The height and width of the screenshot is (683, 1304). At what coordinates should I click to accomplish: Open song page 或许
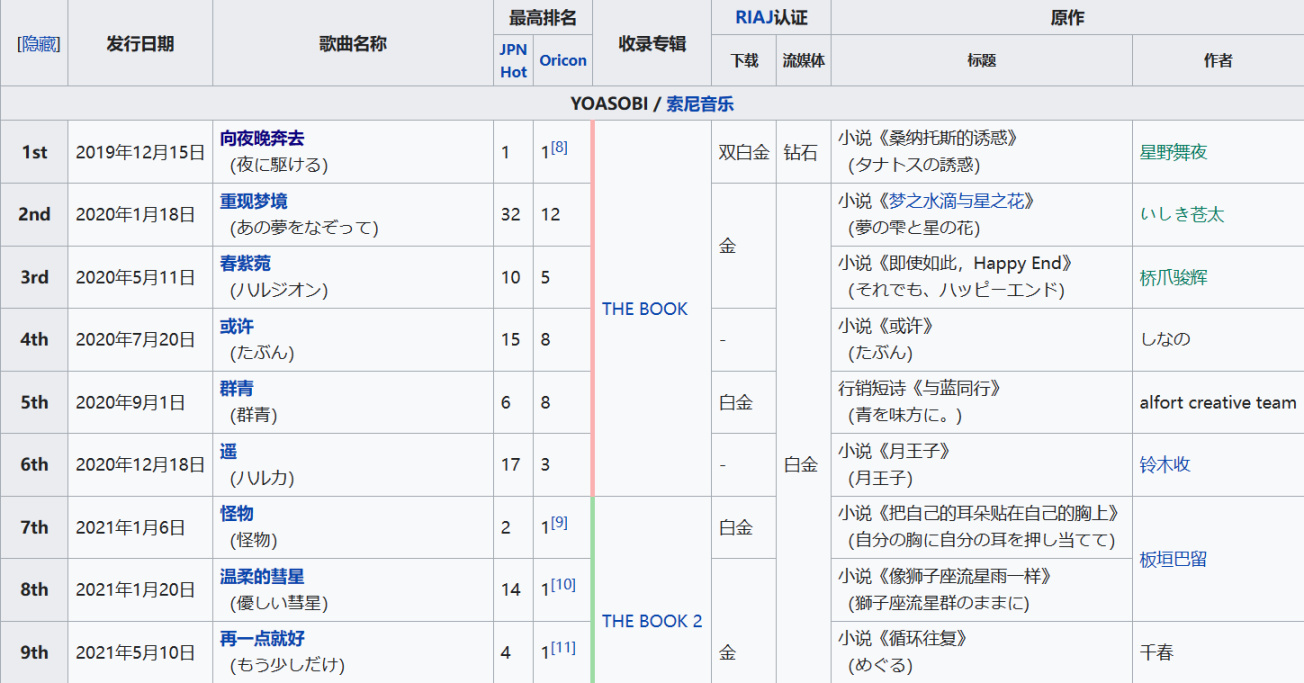(x=237, y=326)
